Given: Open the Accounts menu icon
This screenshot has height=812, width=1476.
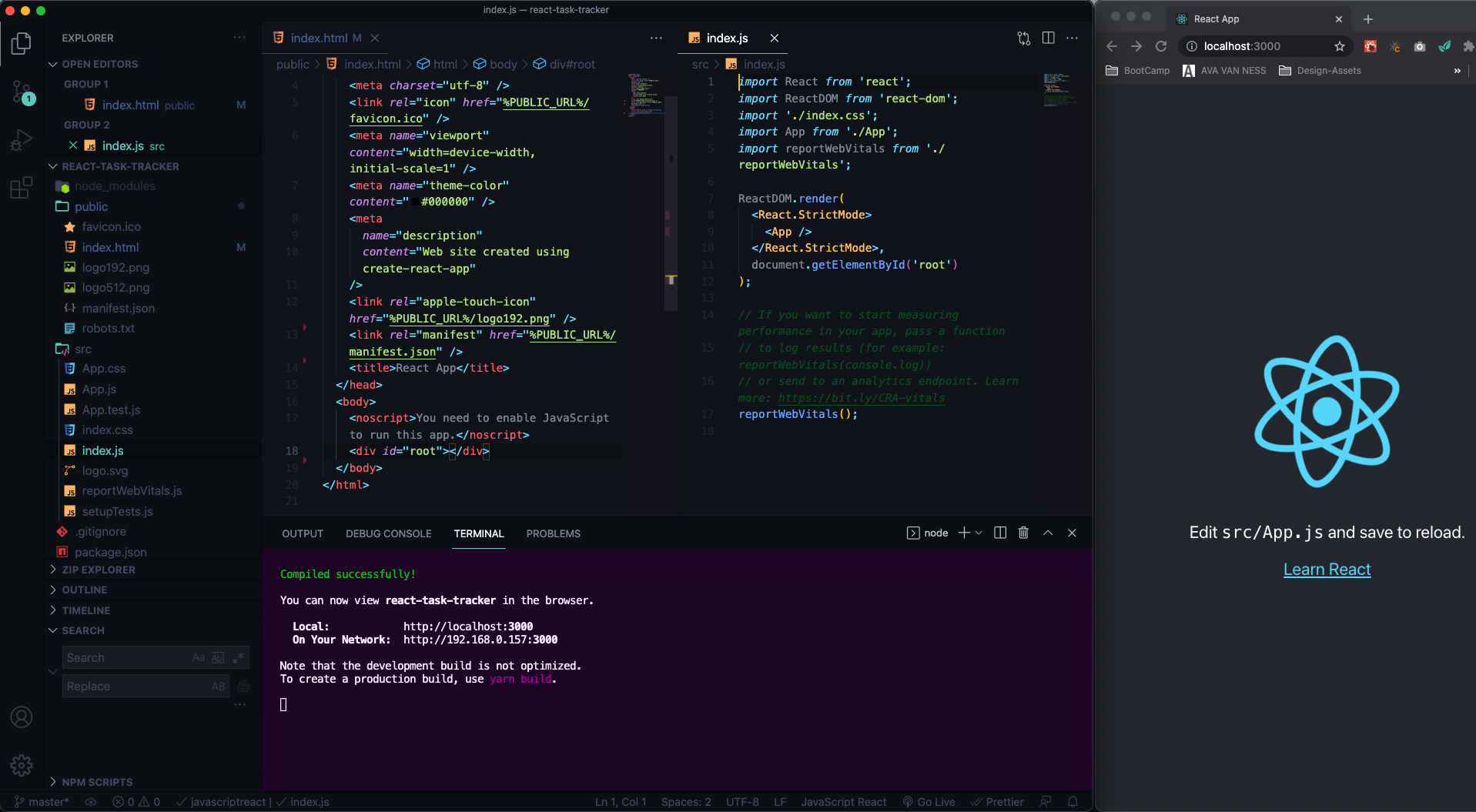Looking at the screenshot, I should coord(22,717).
